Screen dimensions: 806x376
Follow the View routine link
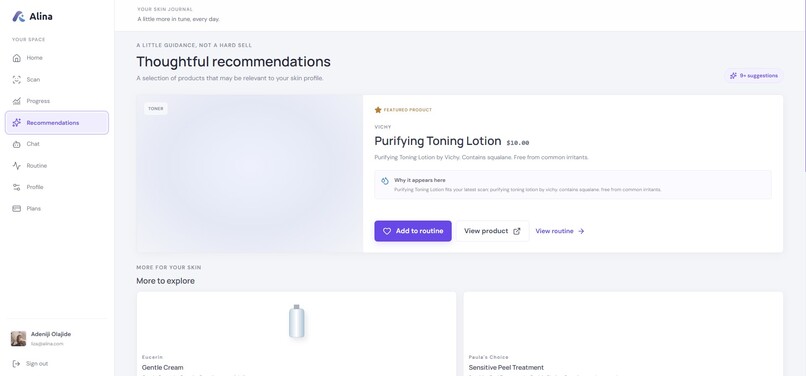click(x=560, y=231)
